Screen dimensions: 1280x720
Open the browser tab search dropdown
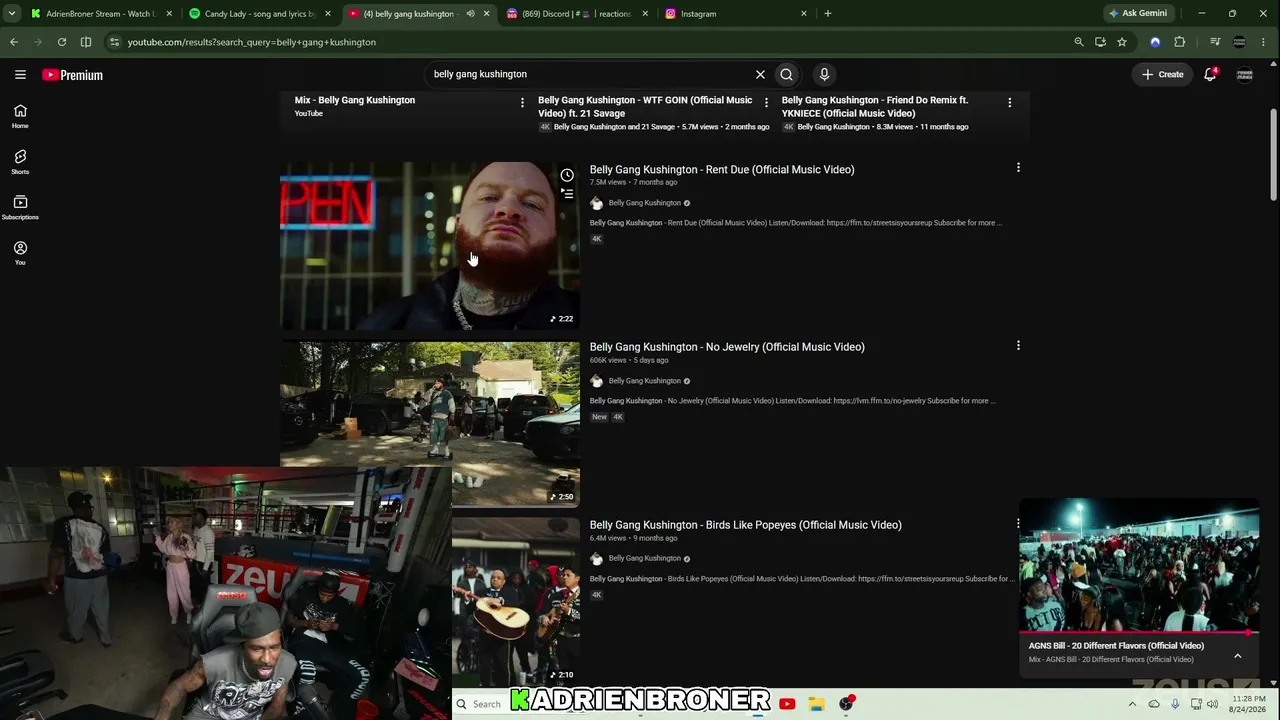[12, 14]
